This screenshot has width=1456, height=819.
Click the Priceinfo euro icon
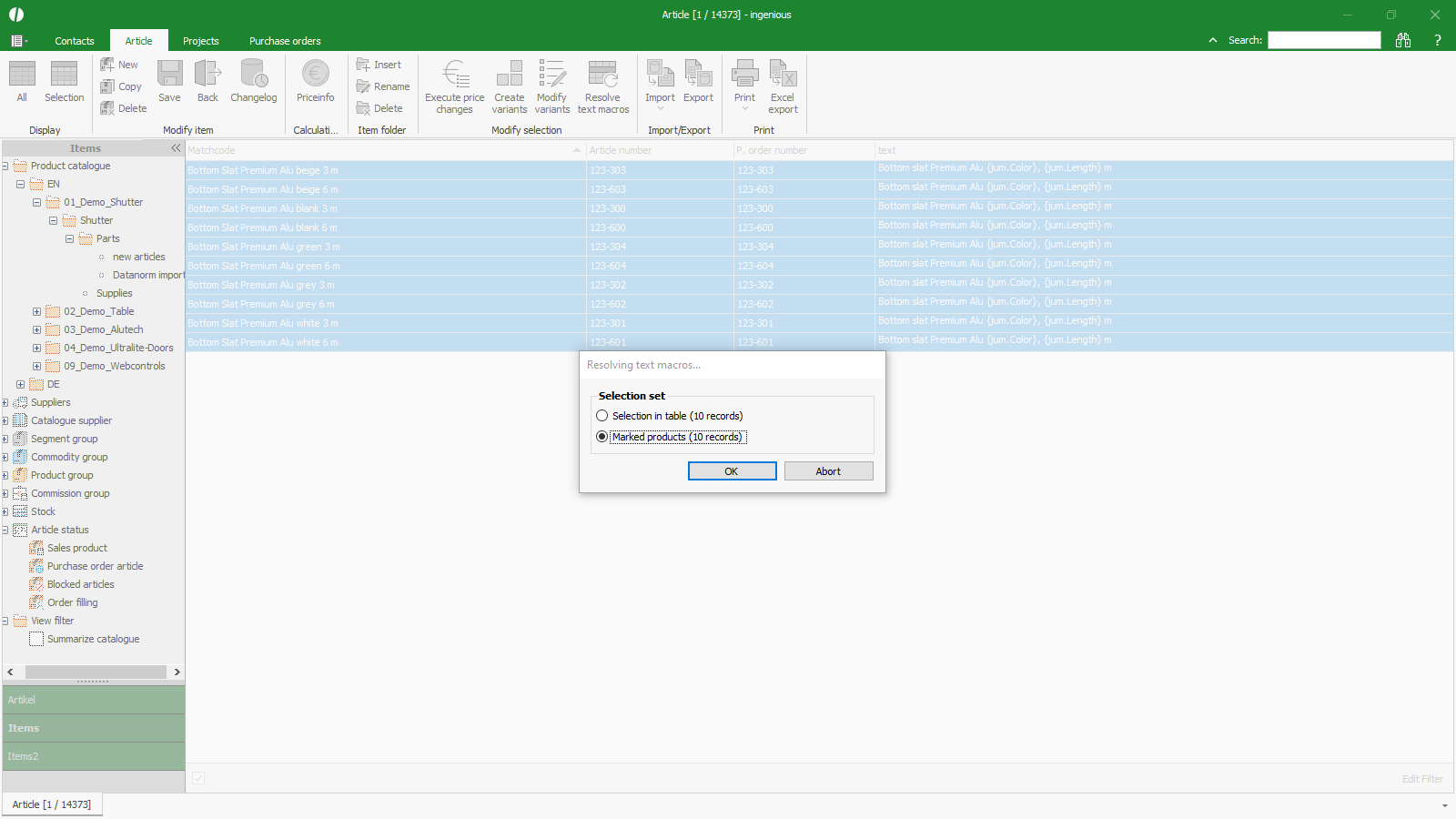pos(315,75)
